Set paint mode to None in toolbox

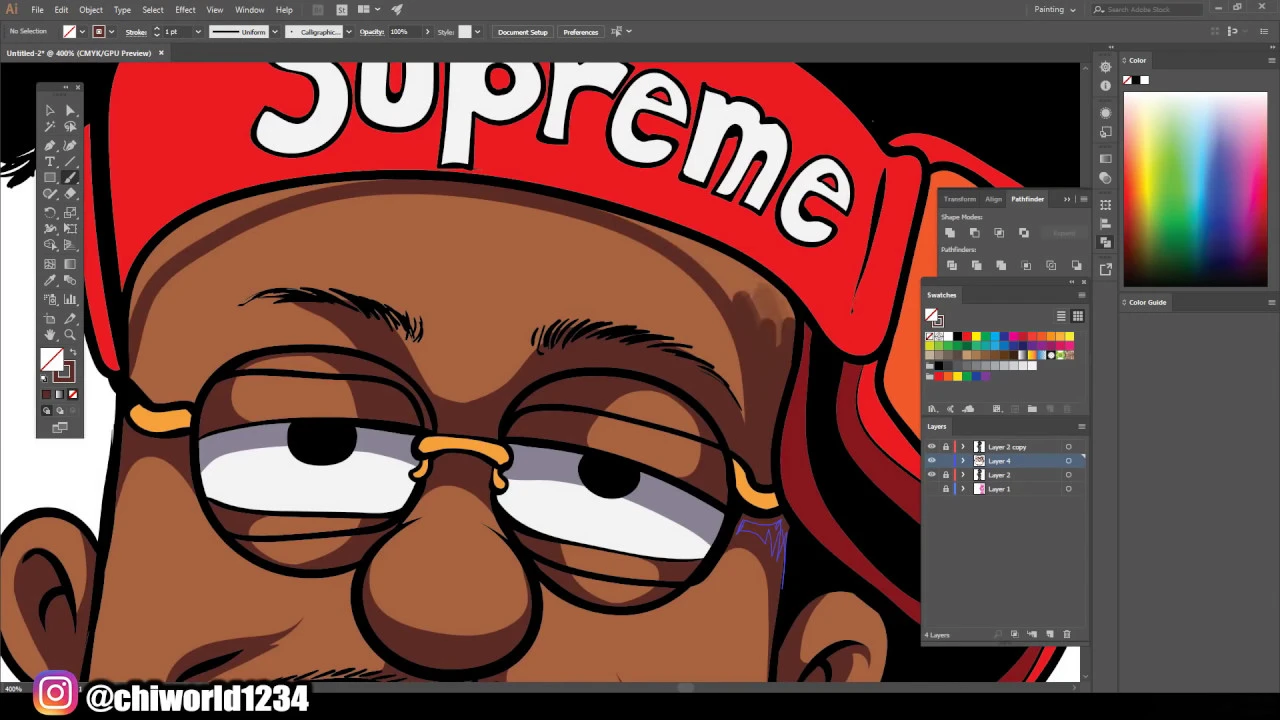click(72, 394)
